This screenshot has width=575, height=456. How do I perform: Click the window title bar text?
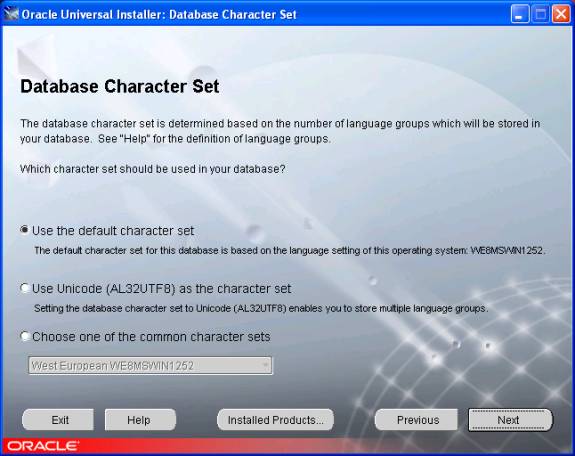point(159,15)
